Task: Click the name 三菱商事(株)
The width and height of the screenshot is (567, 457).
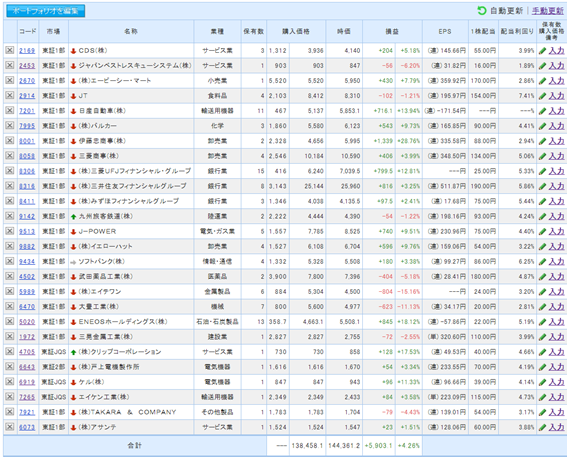Action: 99,156
